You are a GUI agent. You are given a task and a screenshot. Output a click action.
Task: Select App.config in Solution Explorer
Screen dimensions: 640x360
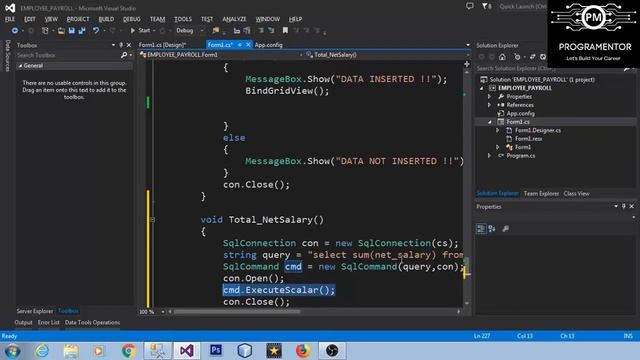(x=520, y=113)
